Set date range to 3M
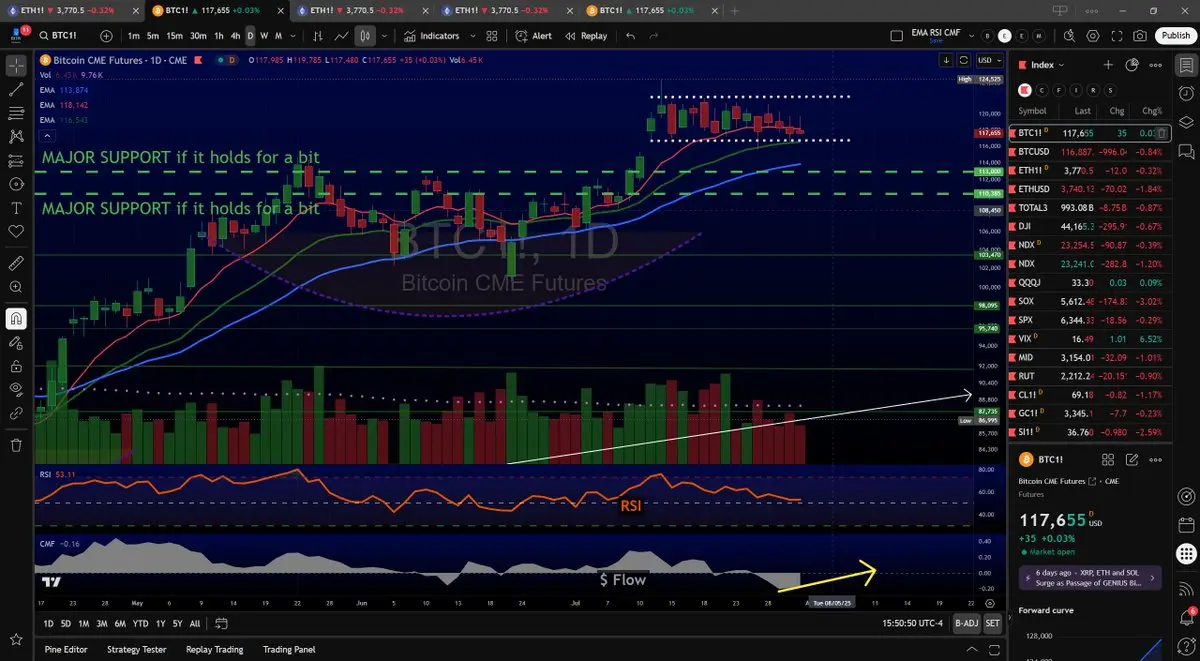Image resolution: width=1200 pixels, height=661 pixels. coord(102,623)
